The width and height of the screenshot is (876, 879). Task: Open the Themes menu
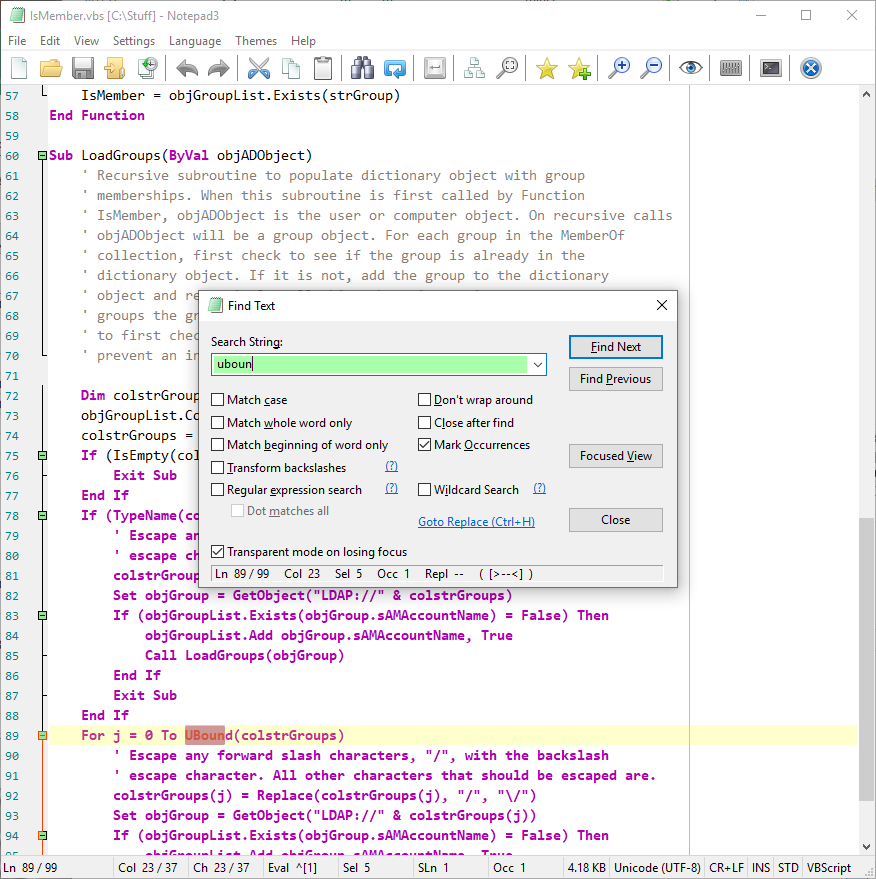tap(256, 41)
